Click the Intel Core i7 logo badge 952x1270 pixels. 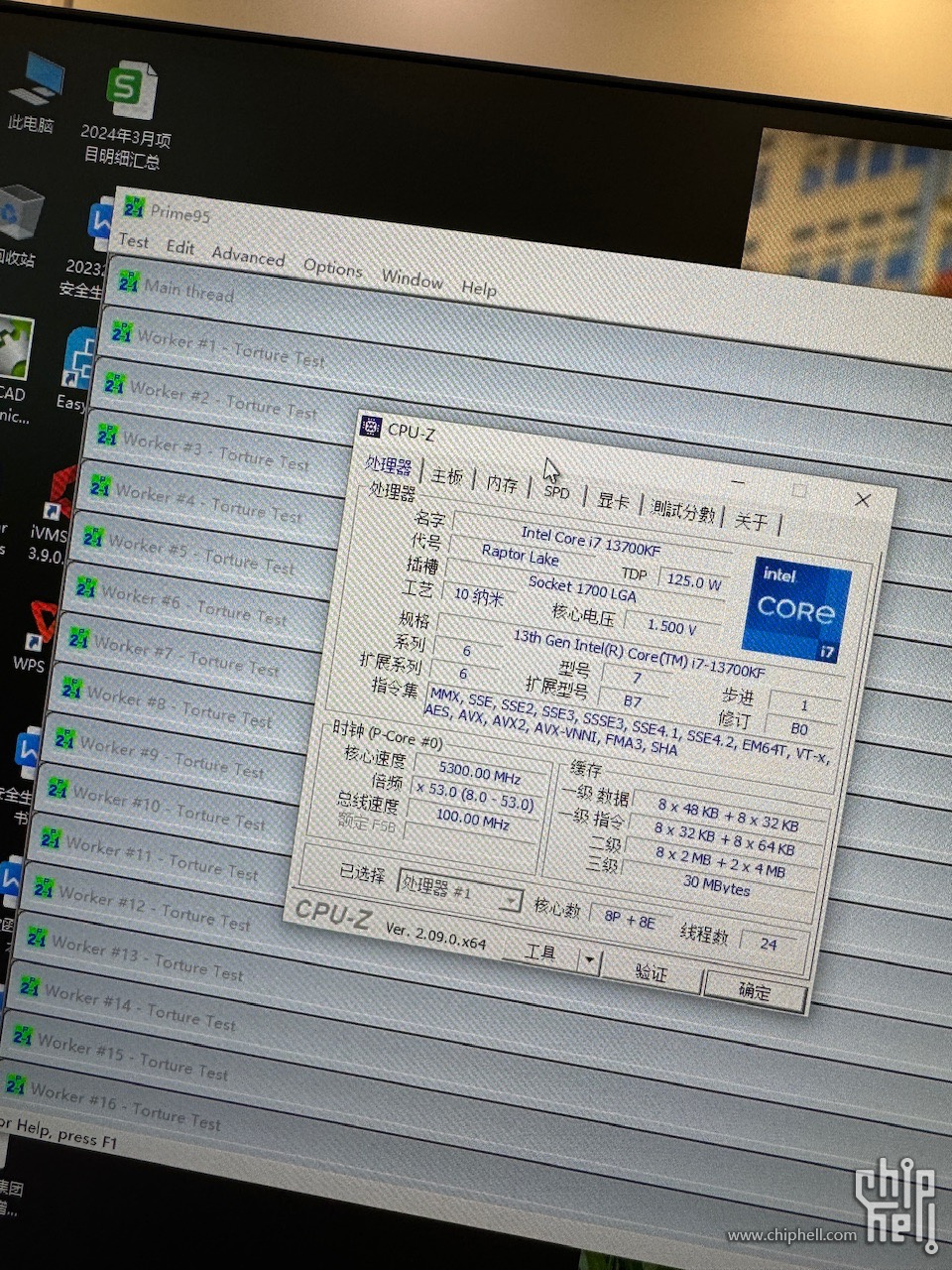pyautogui.click(x=798, y=610)
